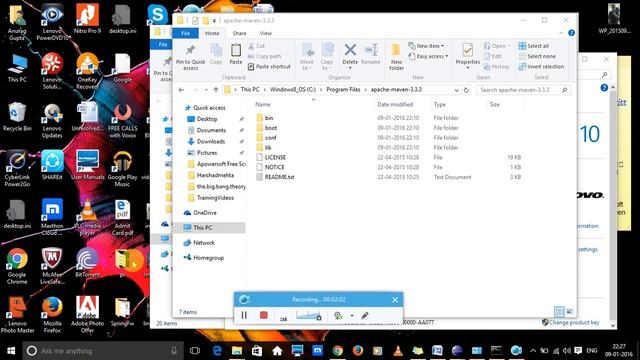Open Task View on taskbar
The height and width of the screenshot is (360, 640).
[195, 351]
